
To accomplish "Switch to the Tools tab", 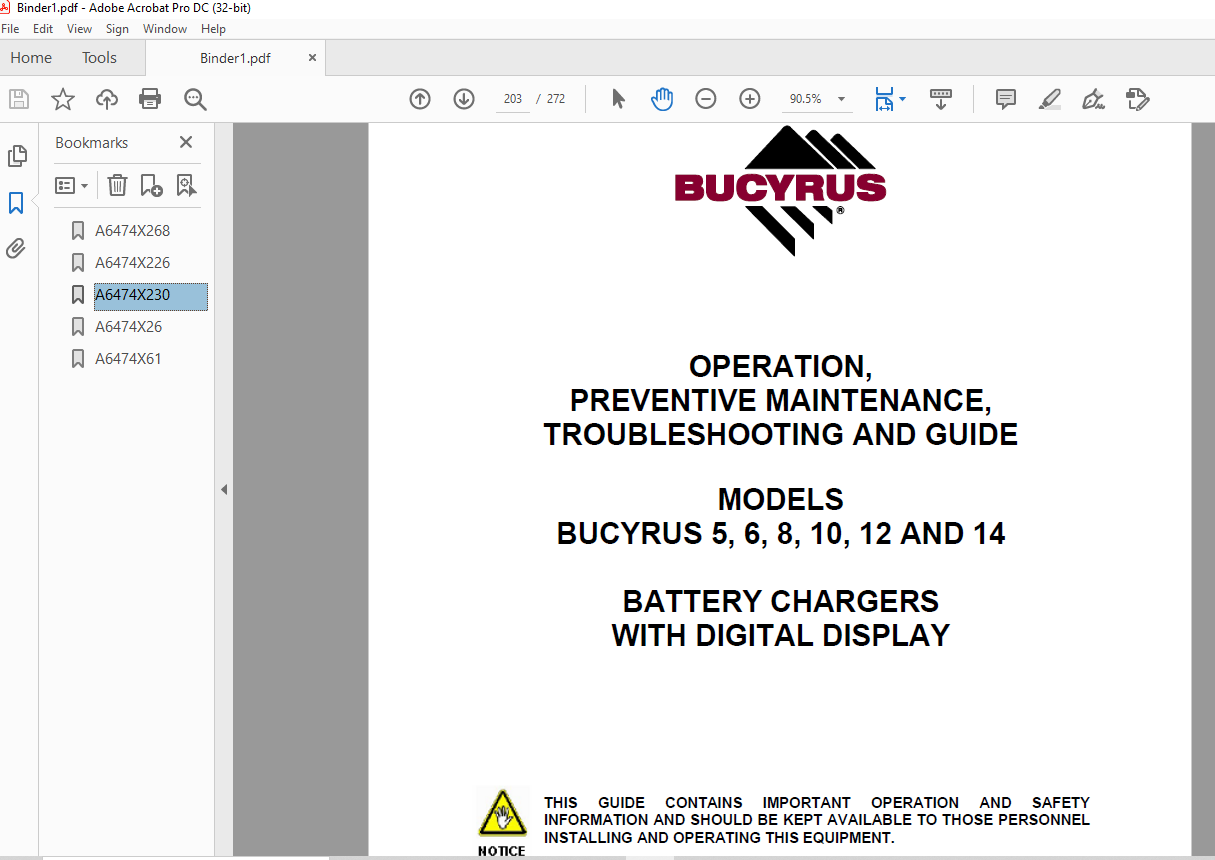I will pos(99,58).
